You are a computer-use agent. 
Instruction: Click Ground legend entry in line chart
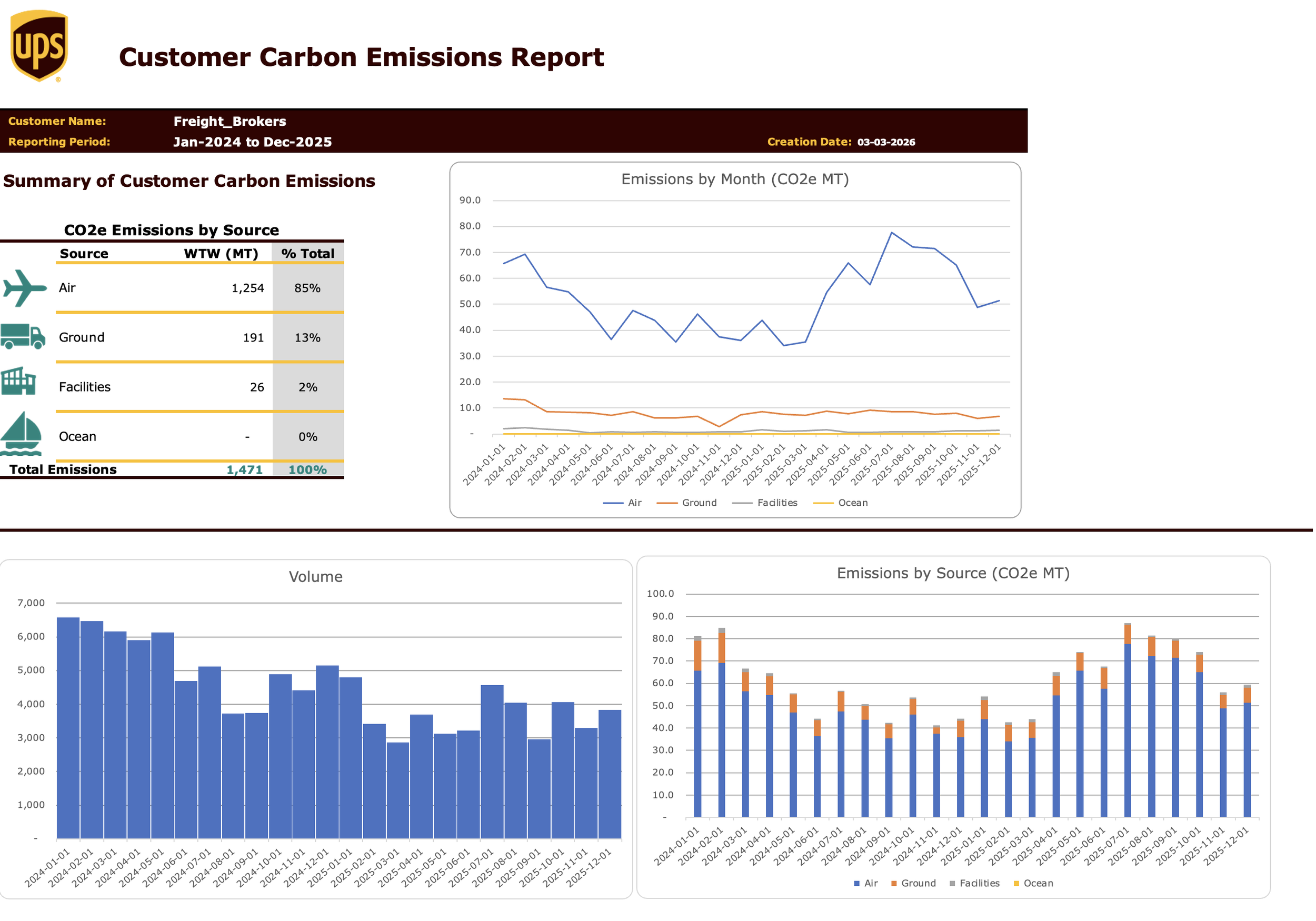tap(699, 503)
